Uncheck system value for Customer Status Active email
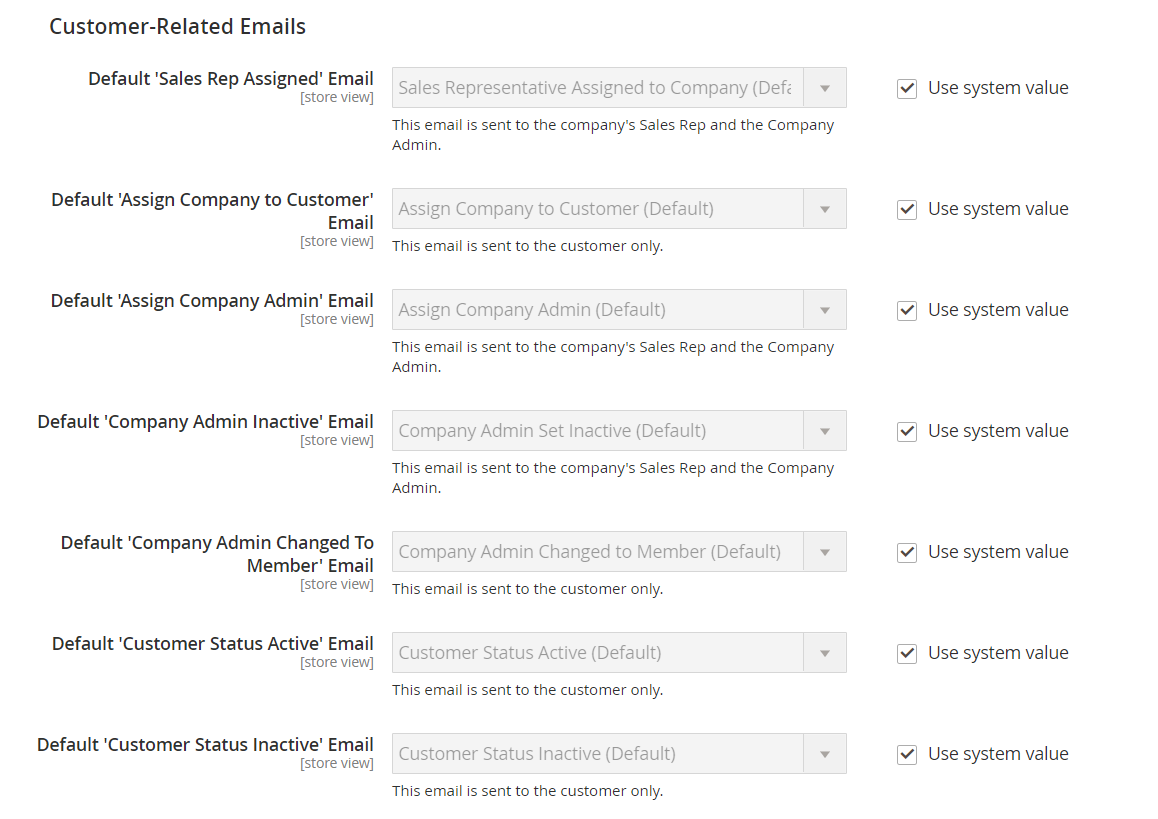1158x819 pixels. [x=907, y=654]
